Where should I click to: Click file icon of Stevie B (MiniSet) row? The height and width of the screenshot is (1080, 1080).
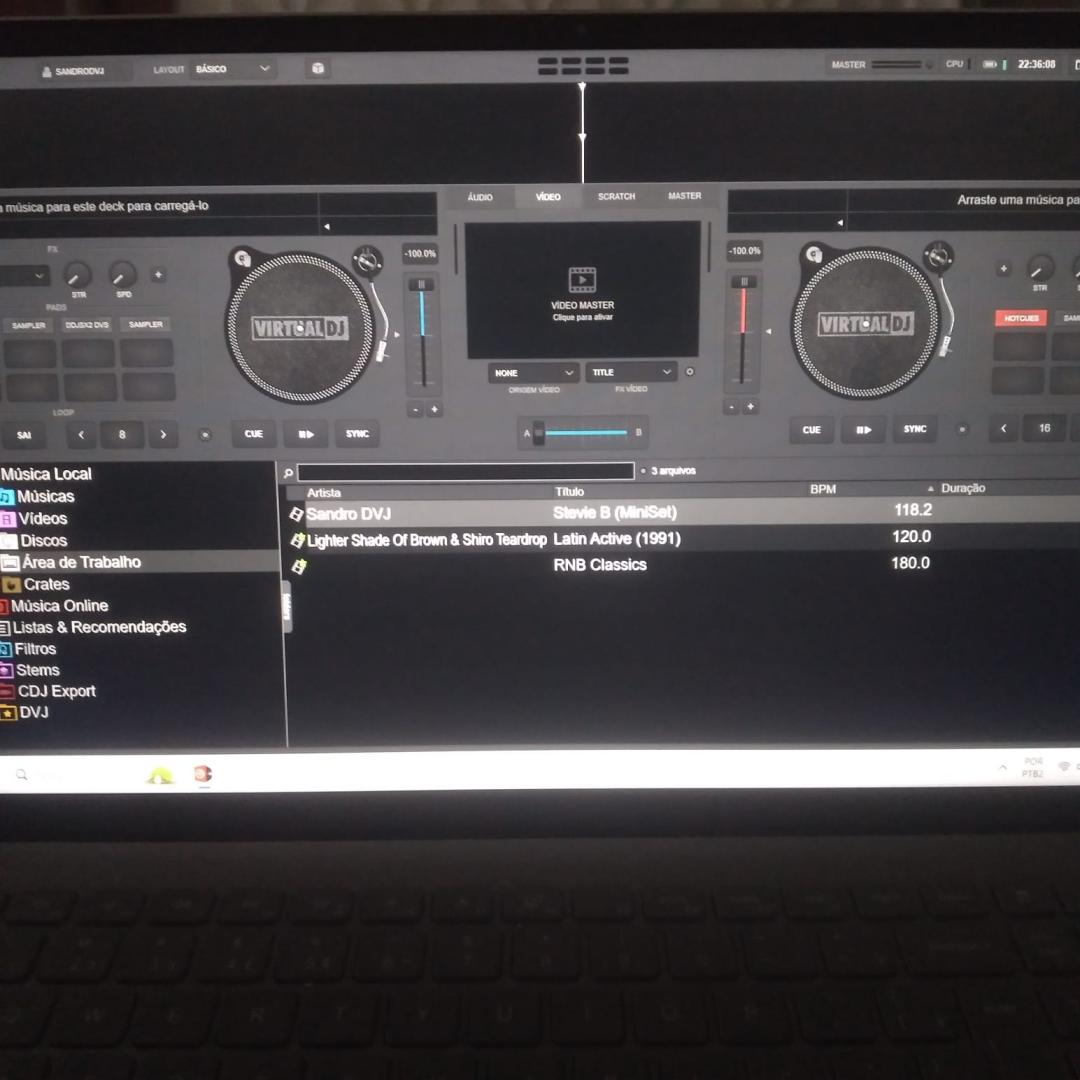(296, 514)
